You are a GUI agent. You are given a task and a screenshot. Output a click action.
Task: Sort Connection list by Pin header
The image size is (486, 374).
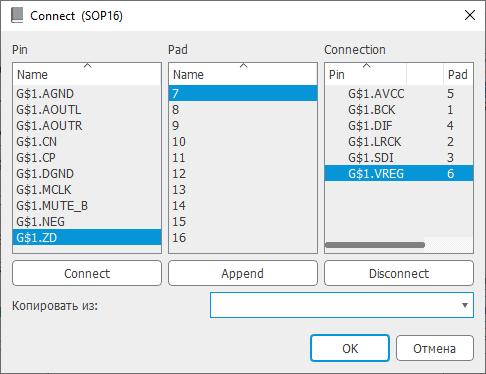366,74
